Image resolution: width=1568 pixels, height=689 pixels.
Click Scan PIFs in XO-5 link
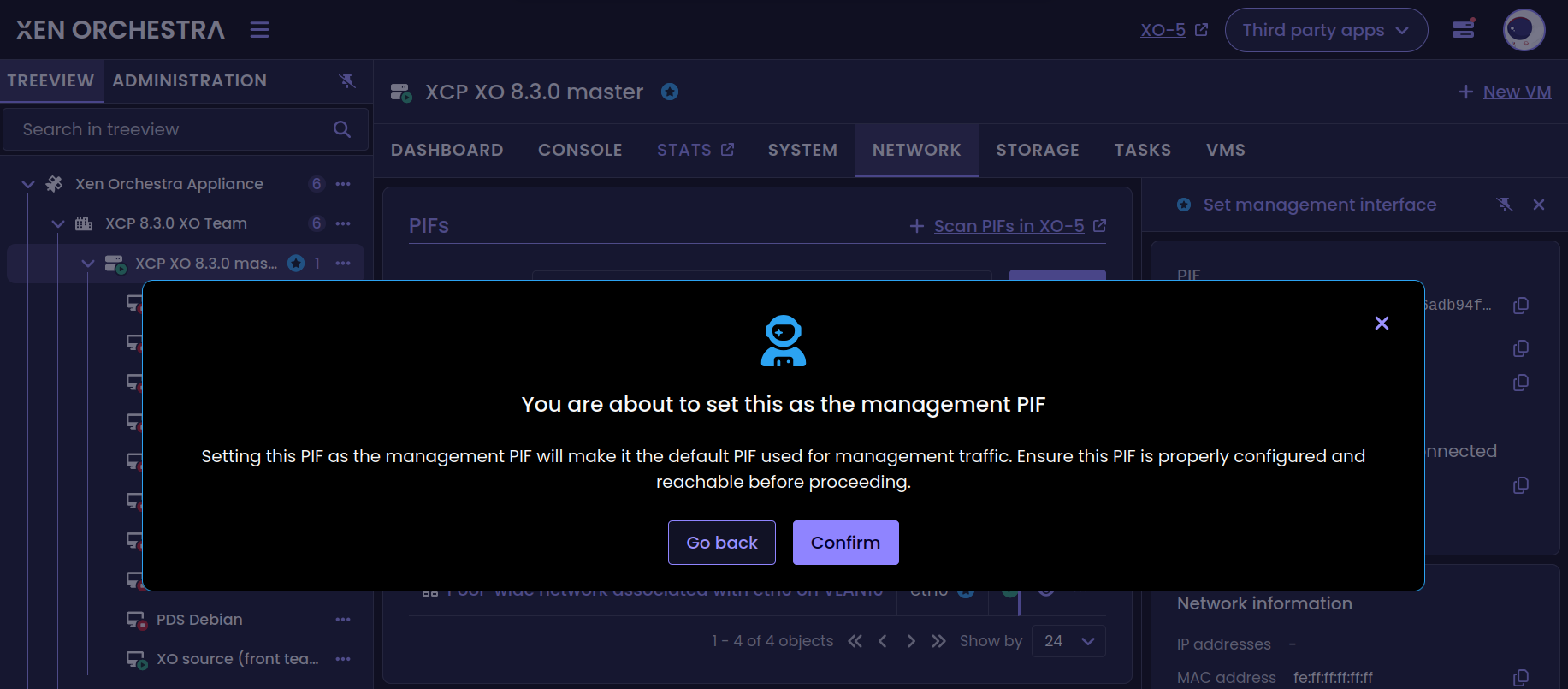[1008, 226]
